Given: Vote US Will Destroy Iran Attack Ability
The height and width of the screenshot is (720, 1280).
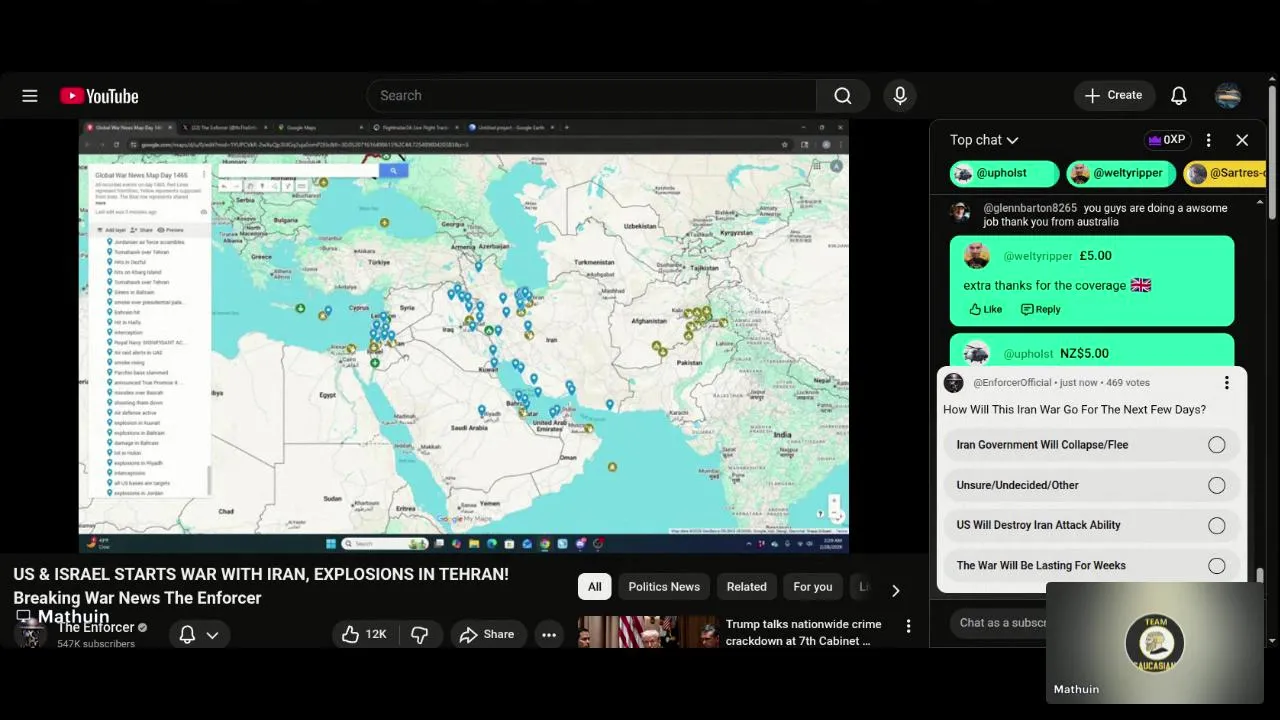Looking at the screenshot, I should (x=1091, y=525).
